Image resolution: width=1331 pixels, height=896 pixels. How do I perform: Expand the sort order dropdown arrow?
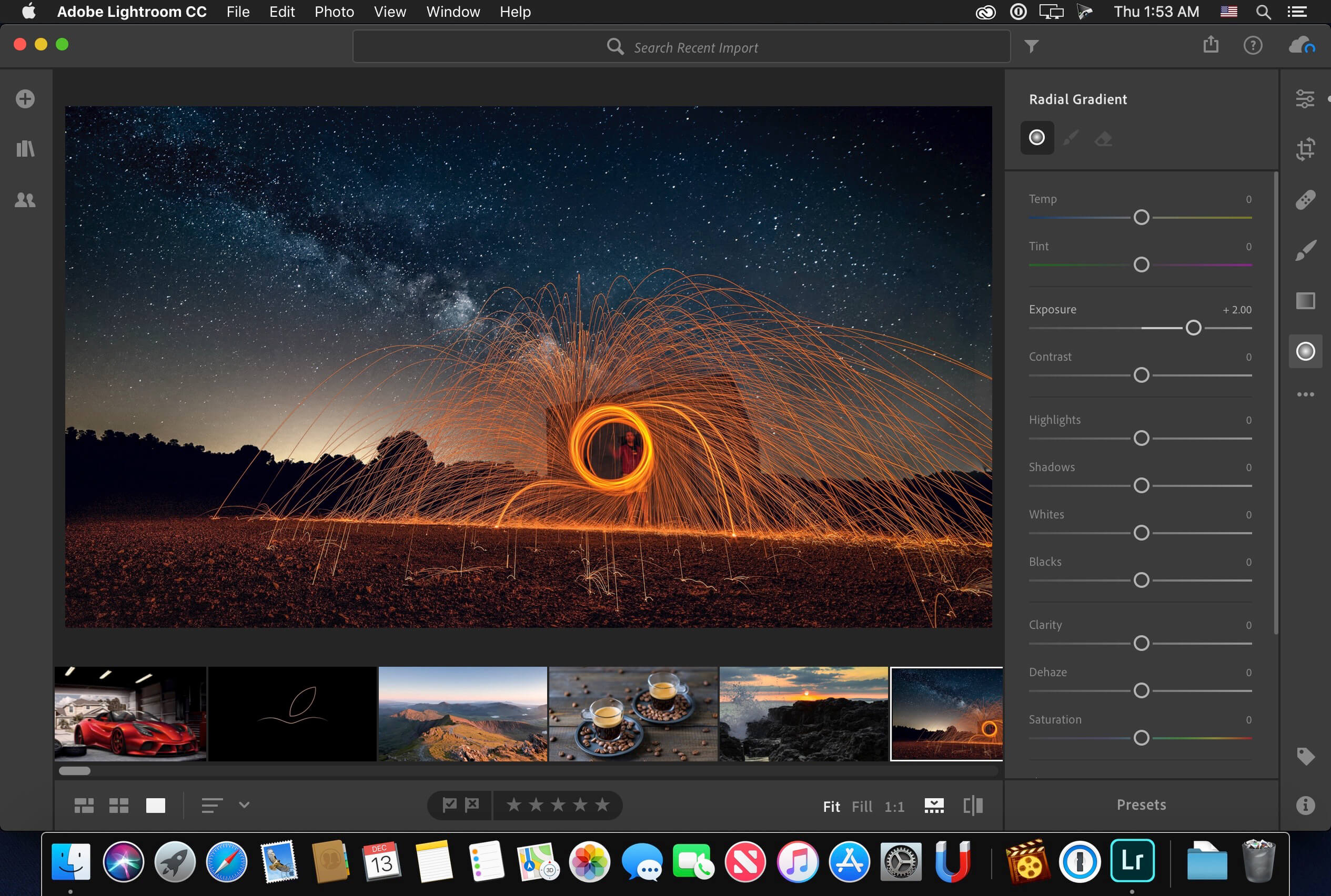(x=241, y=805)
